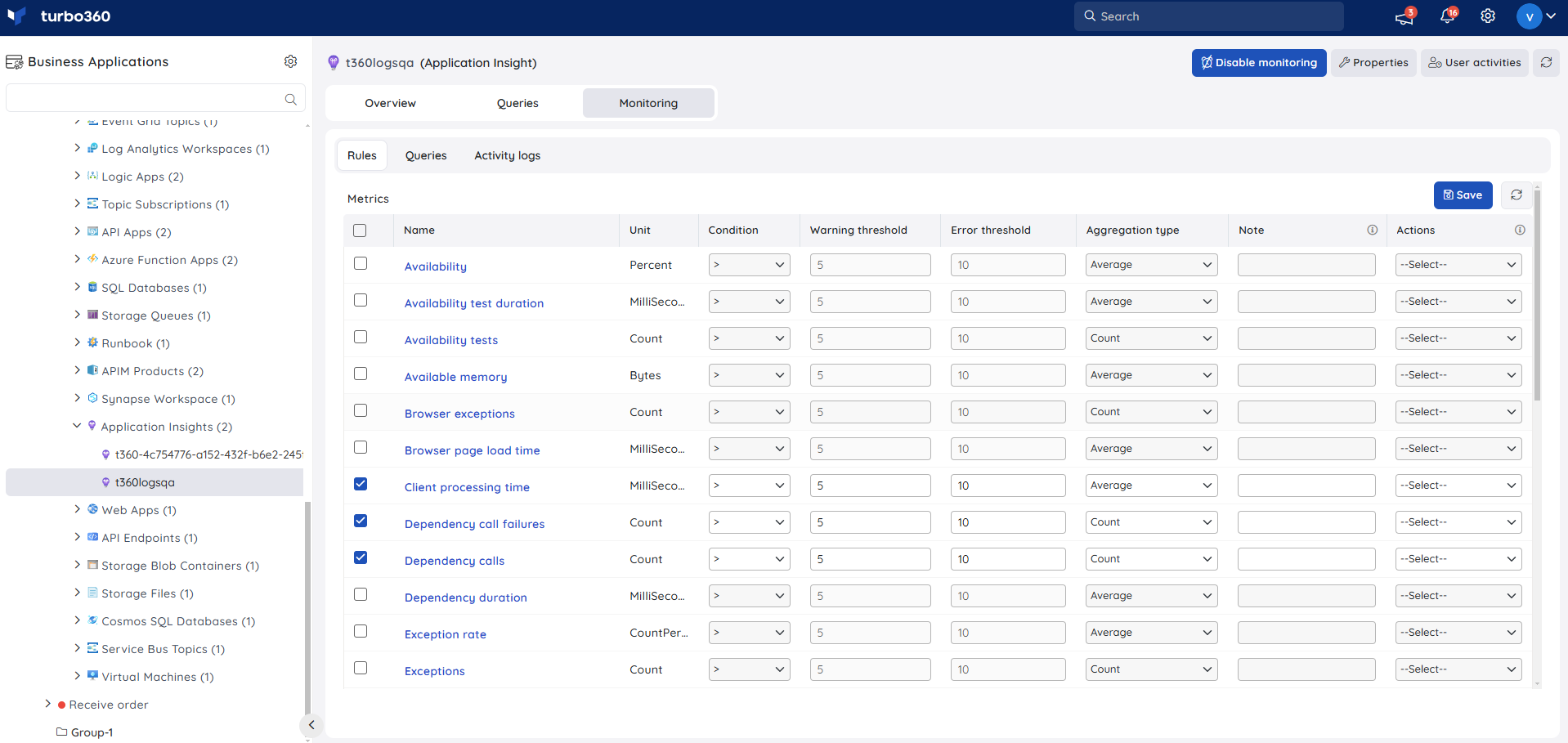1568x743 pixels.
Task: Open Condition dropdown for Availability row
Action: (x=749, y=265)
